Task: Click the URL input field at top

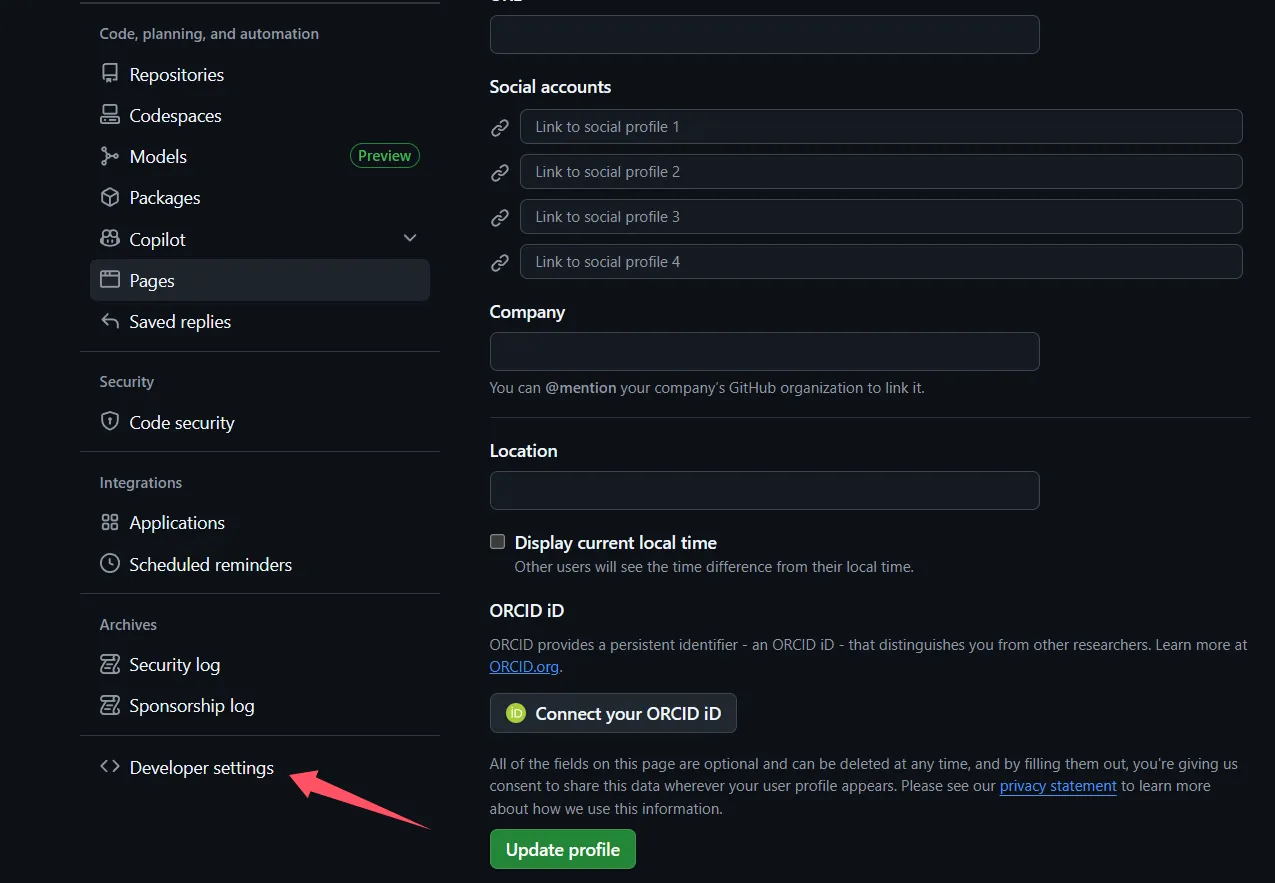Action: [x=765, y=34]
